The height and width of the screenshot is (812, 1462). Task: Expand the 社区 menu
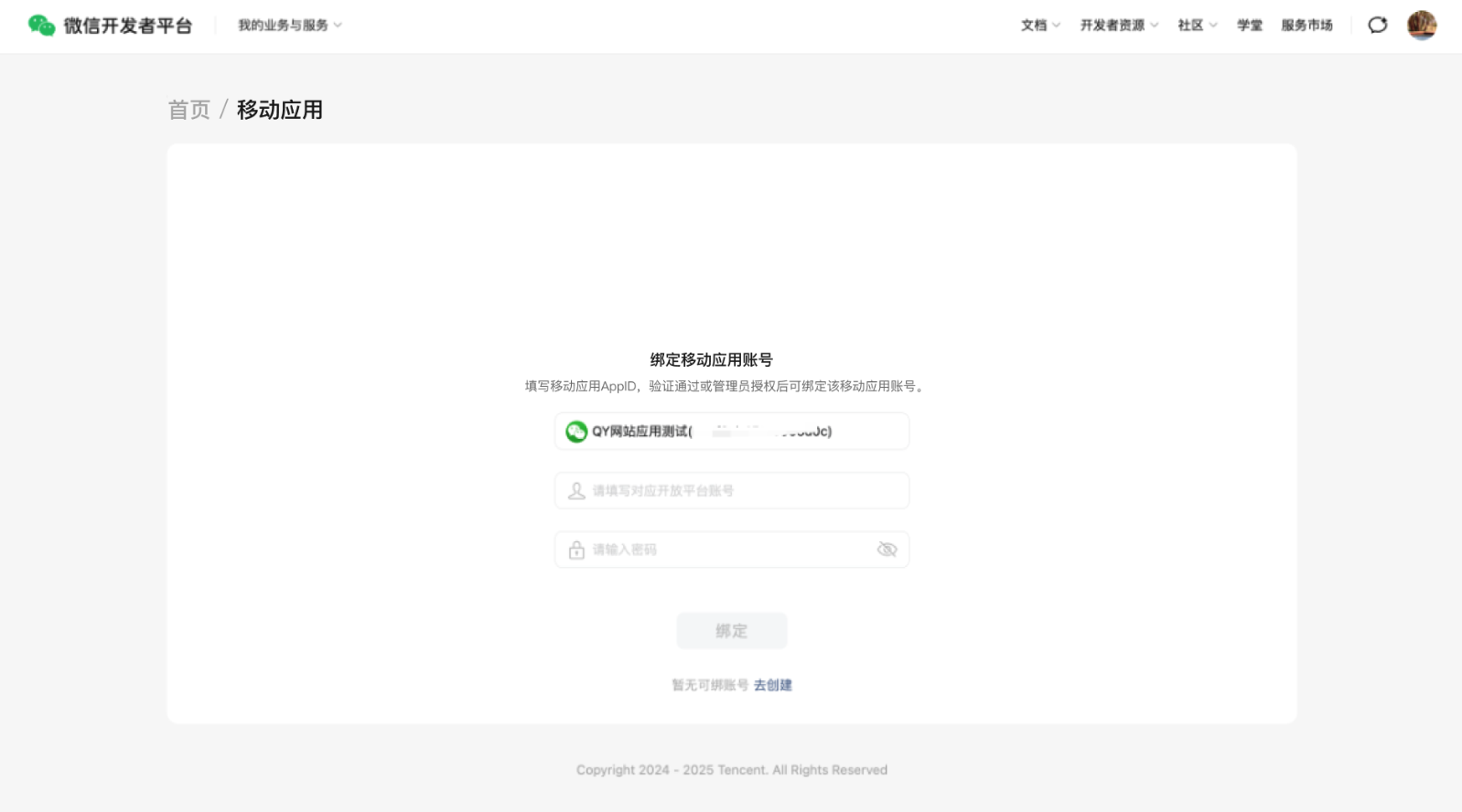point(1197,26)
